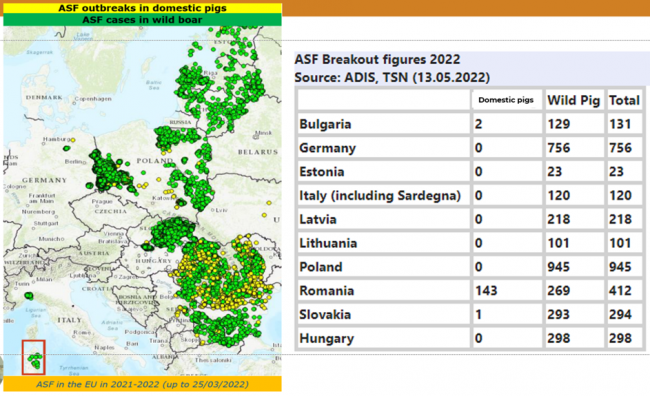
Task: Click the Lviv city marker on map
Action: [x=213, y=210]
